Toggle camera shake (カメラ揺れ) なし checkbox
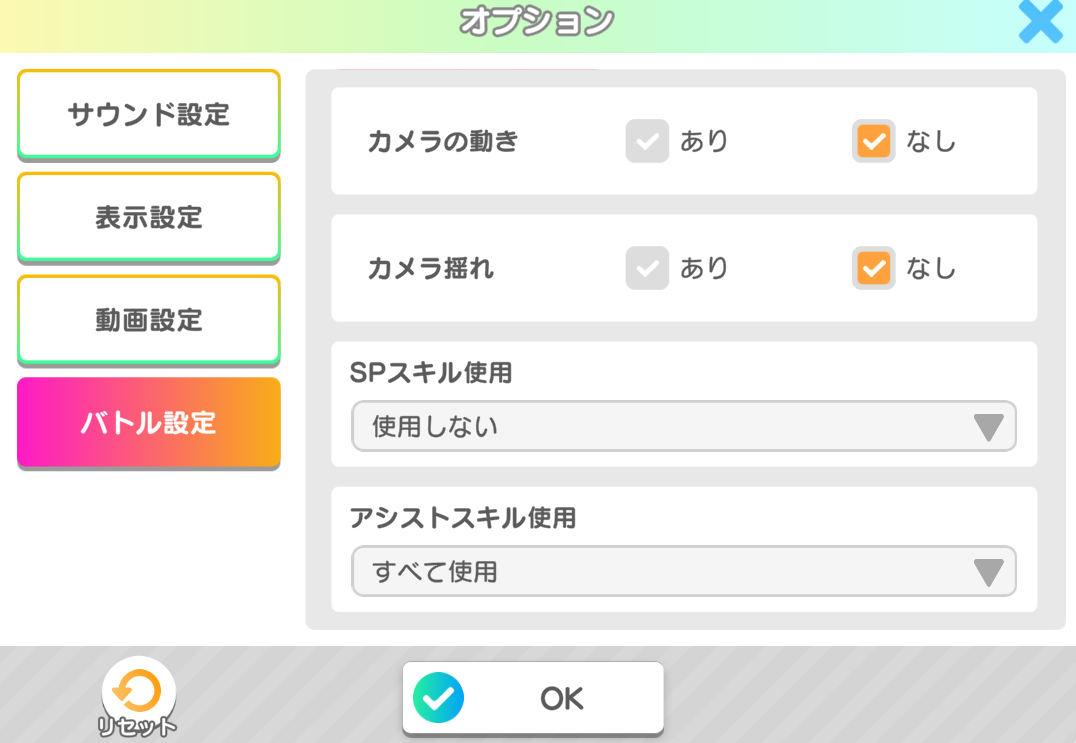Viewport: 1076px width, 743px height. point(873,268)
